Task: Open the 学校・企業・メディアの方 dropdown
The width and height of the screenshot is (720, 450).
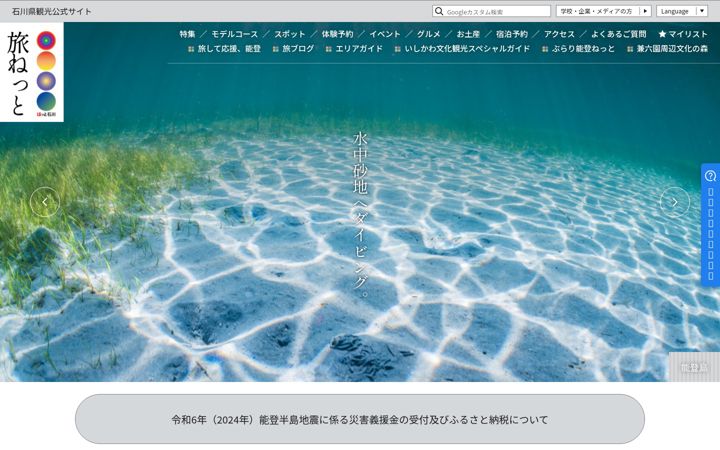Action: 603,11
